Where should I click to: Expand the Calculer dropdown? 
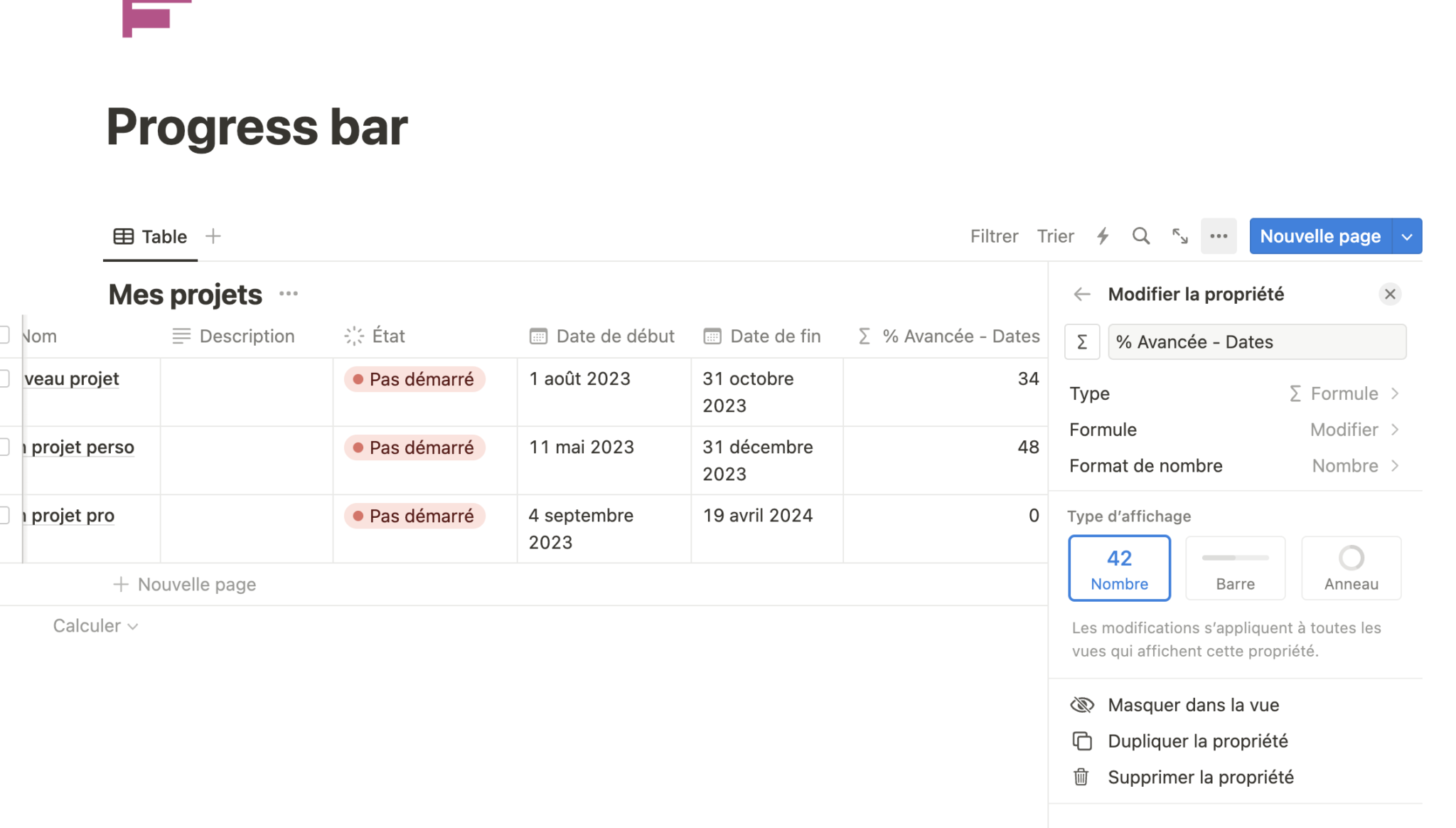(x=95, y=626)
